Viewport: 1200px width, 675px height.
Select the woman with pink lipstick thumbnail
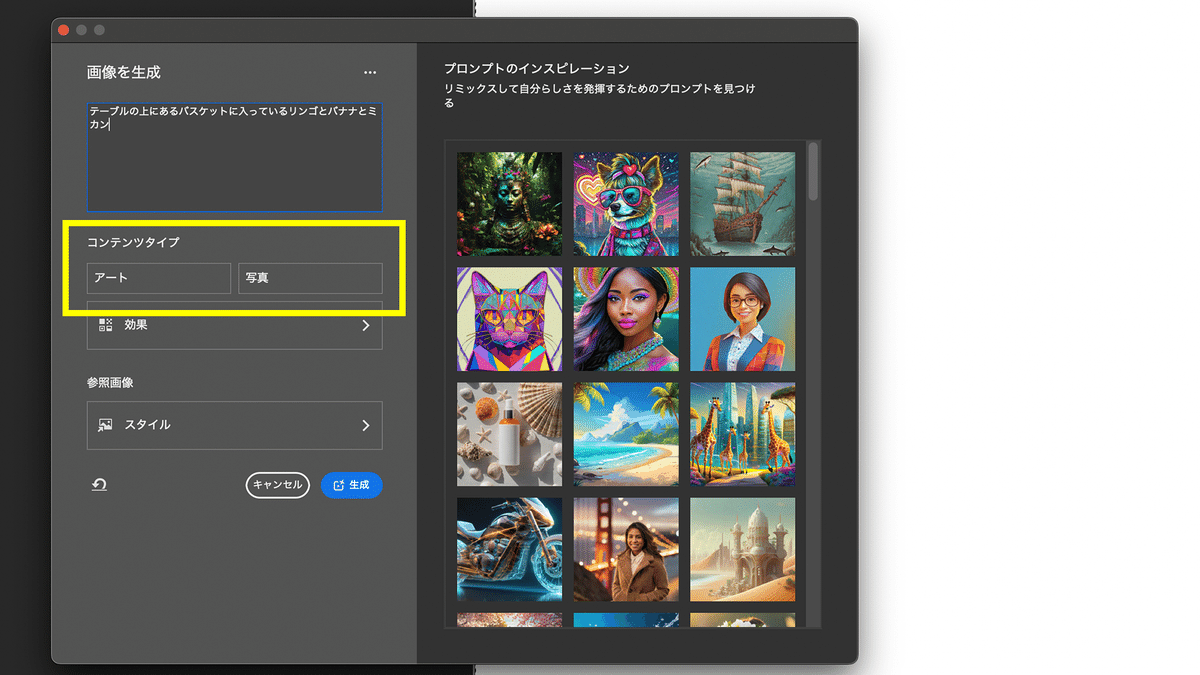pyautogui.click(x=626, y=319)
